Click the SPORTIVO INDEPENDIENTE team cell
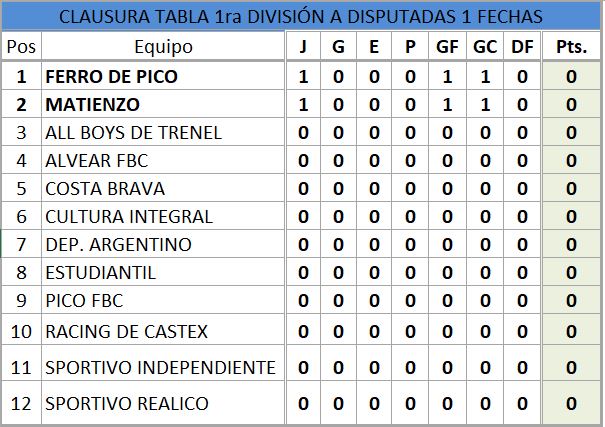605x427 pixels. click(x=160, y=368)
